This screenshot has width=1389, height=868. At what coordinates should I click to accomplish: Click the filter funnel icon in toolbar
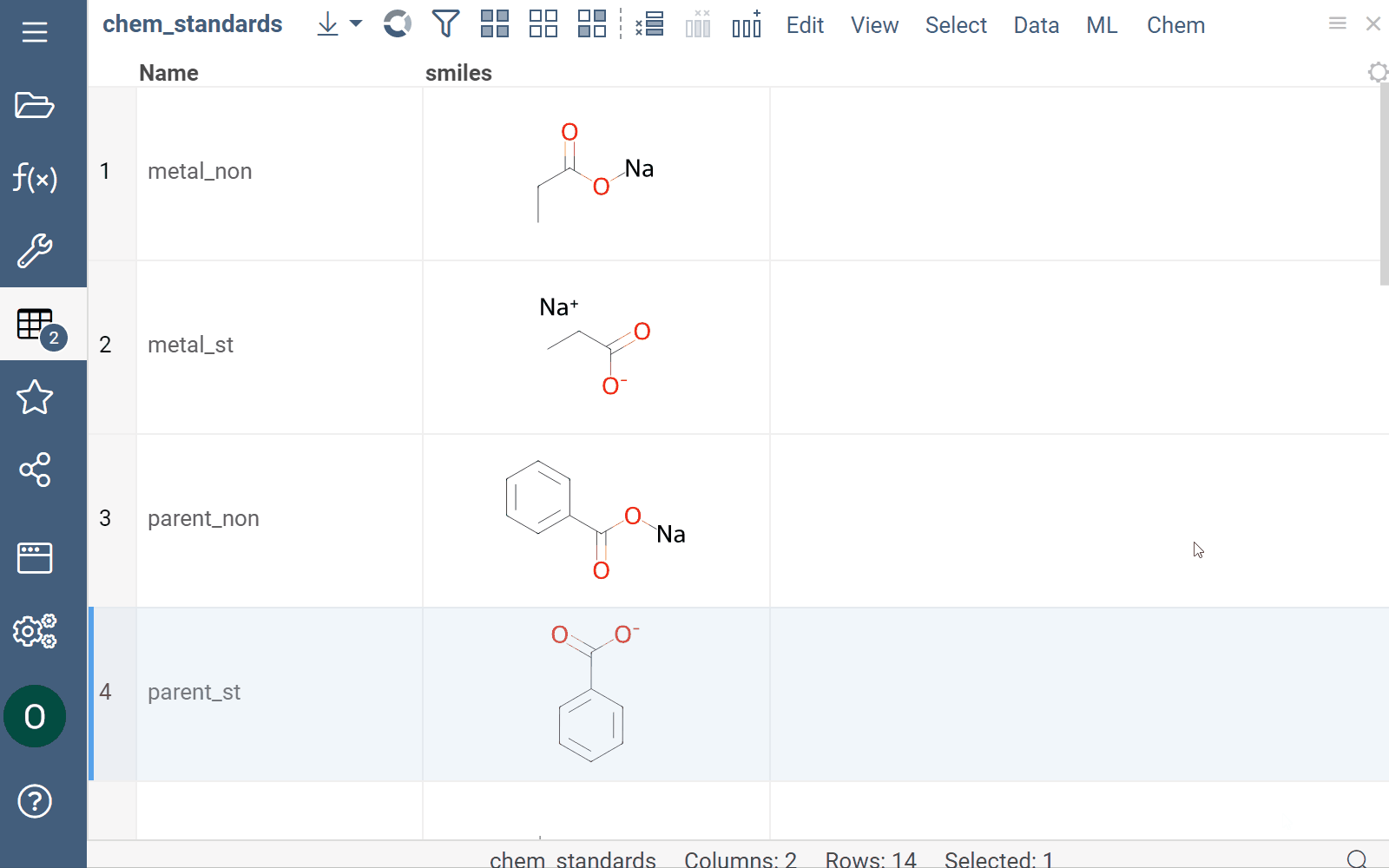445,24
